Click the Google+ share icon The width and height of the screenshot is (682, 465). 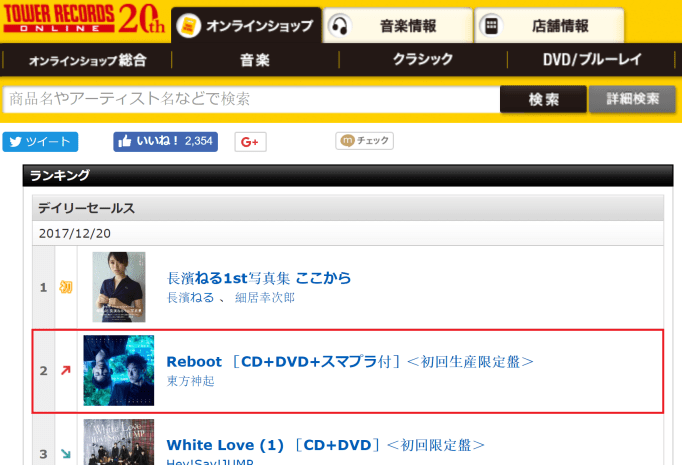(x=250, y=142)
